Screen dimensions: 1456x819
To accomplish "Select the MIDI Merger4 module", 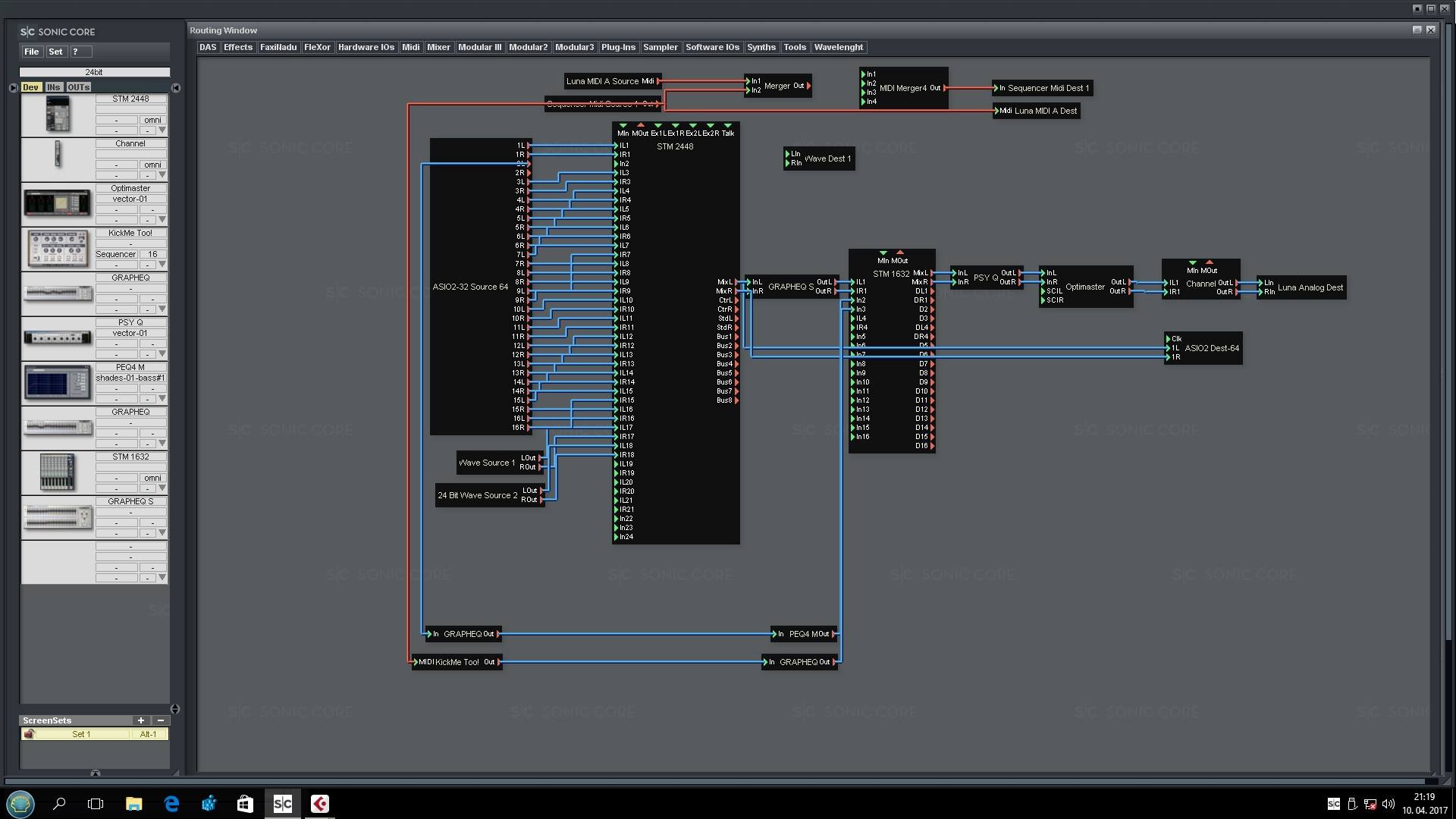I will click(904, 88).
